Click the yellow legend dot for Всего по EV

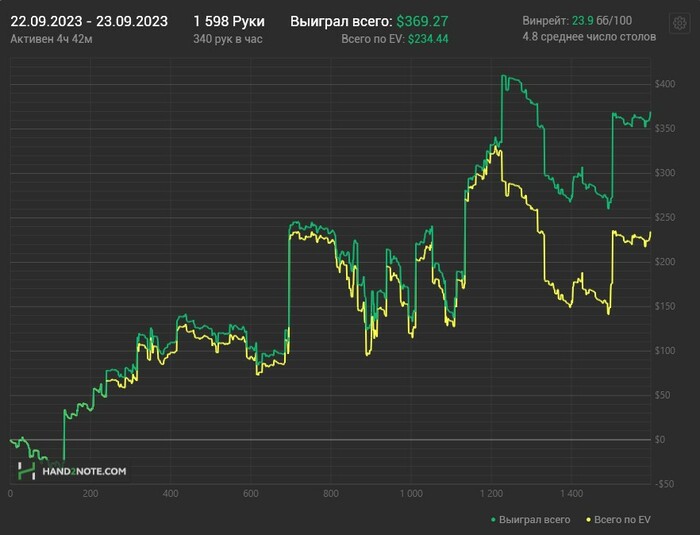(588, 520)
